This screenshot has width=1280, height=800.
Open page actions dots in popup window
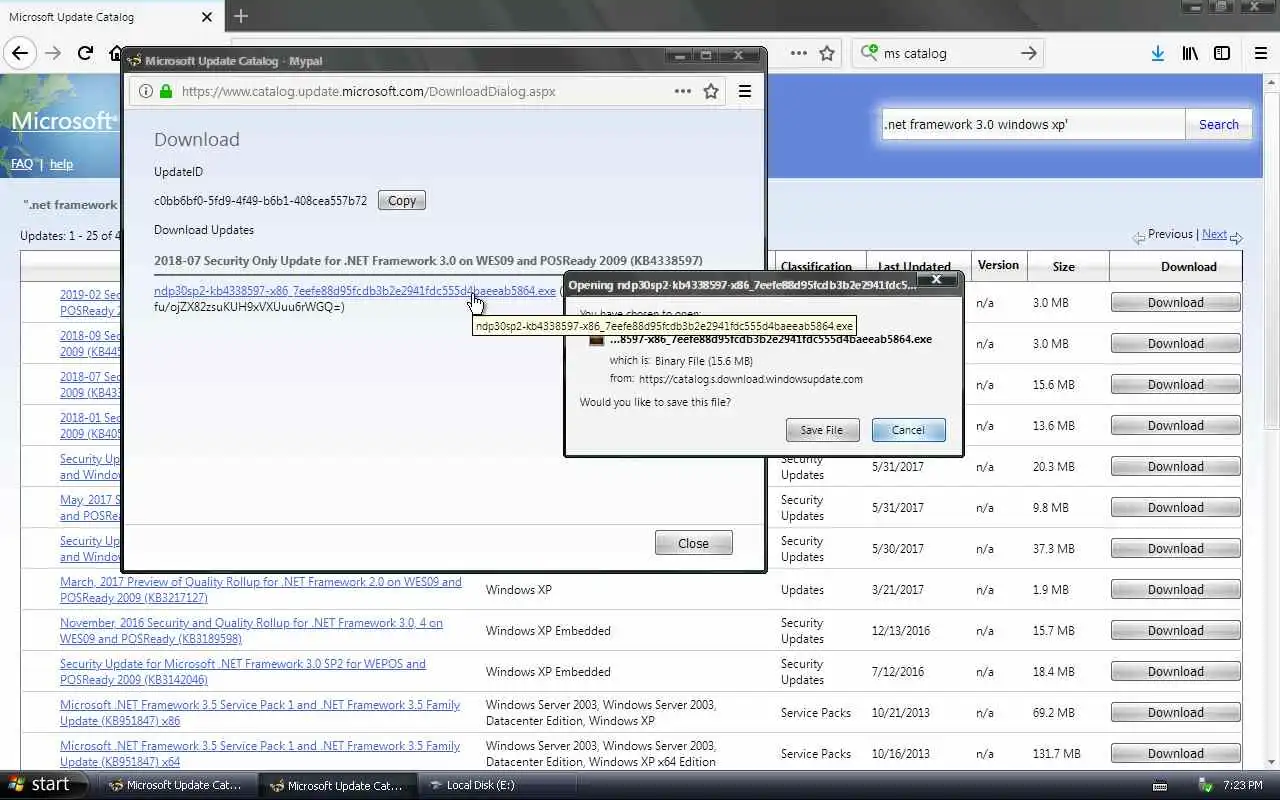[683, 91]
